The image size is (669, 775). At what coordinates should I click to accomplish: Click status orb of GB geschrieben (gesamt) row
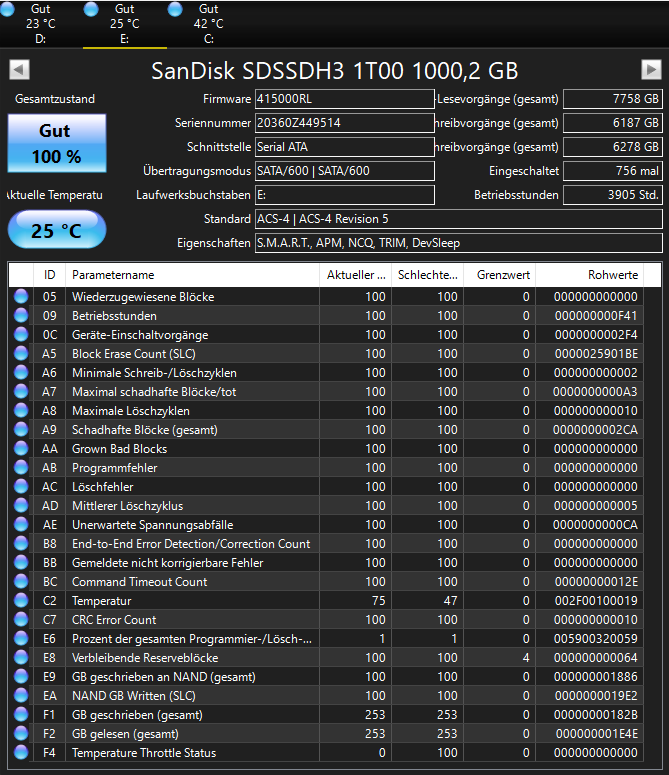[21, 715]
